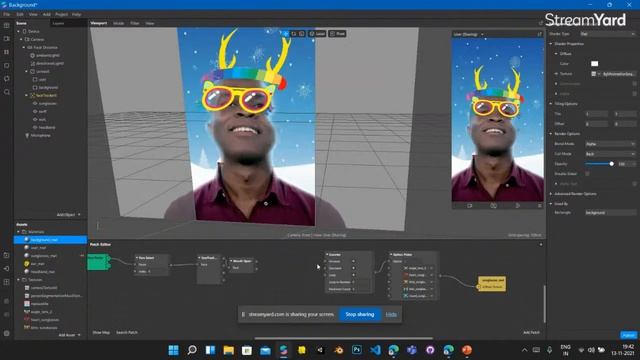Select the move tool icon in viewport toolbar
Image resolution: width=640 pixels, height=360 pixels.
coord(286,34)
